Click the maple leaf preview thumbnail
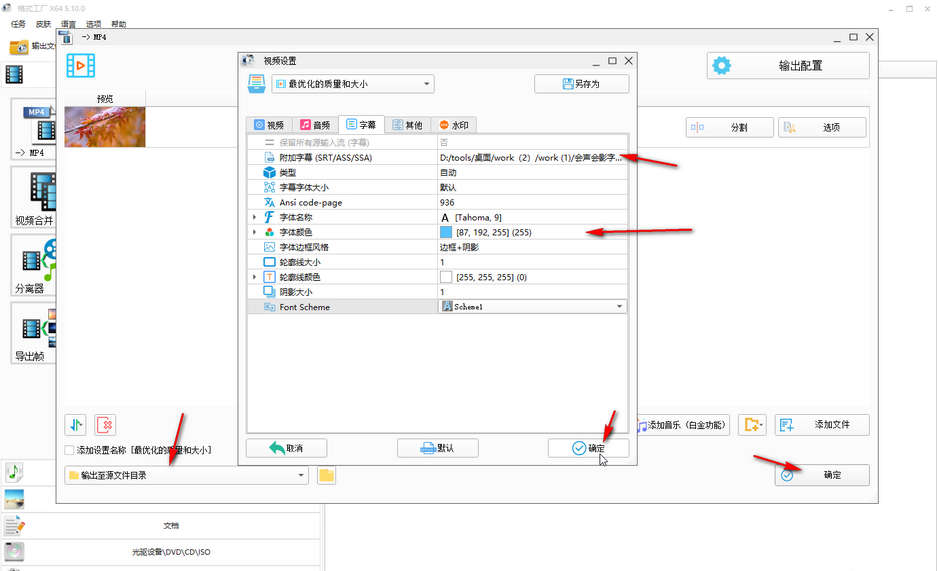 coord(105,127)
